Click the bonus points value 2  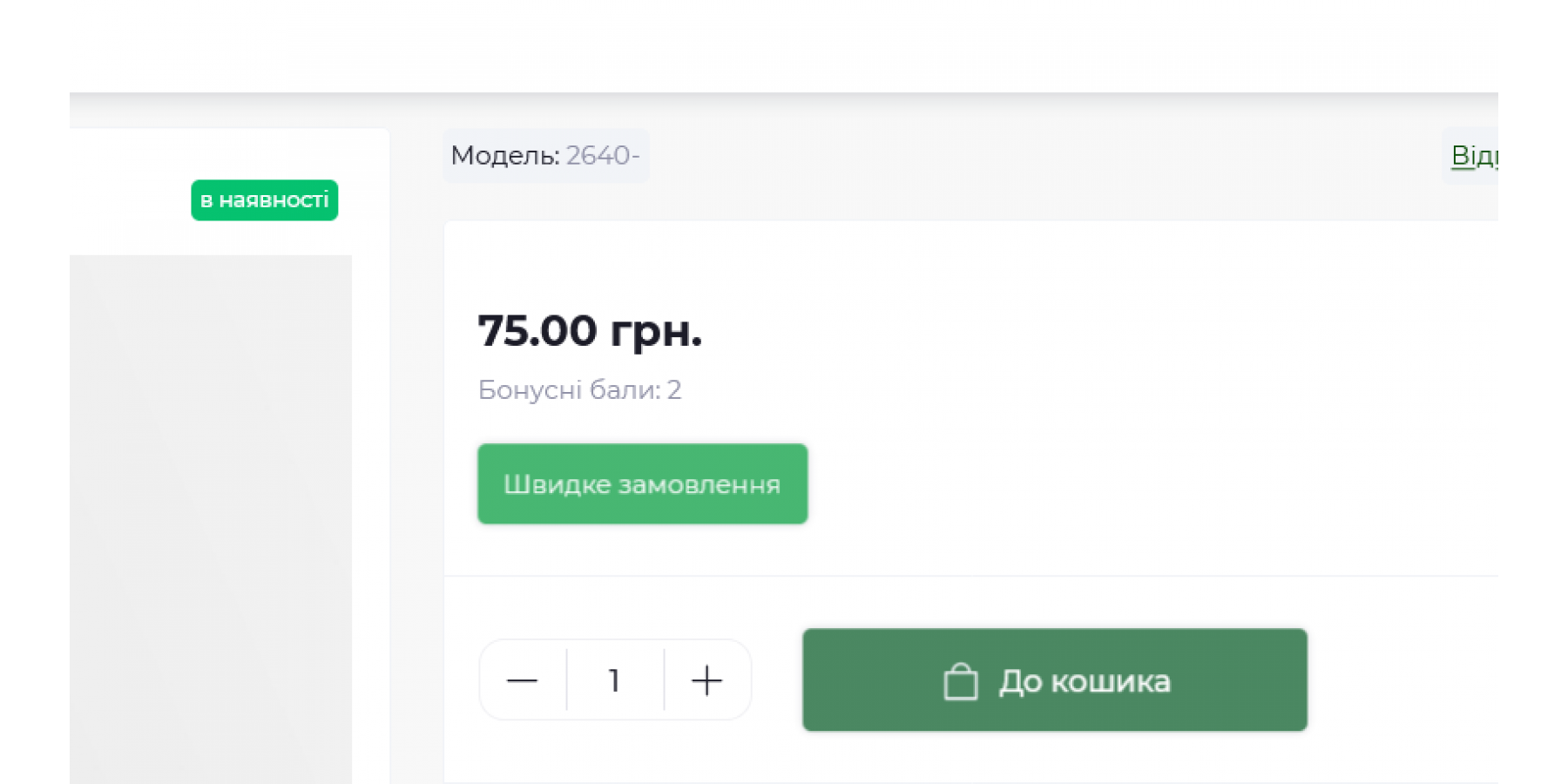(x=674, y=389)
